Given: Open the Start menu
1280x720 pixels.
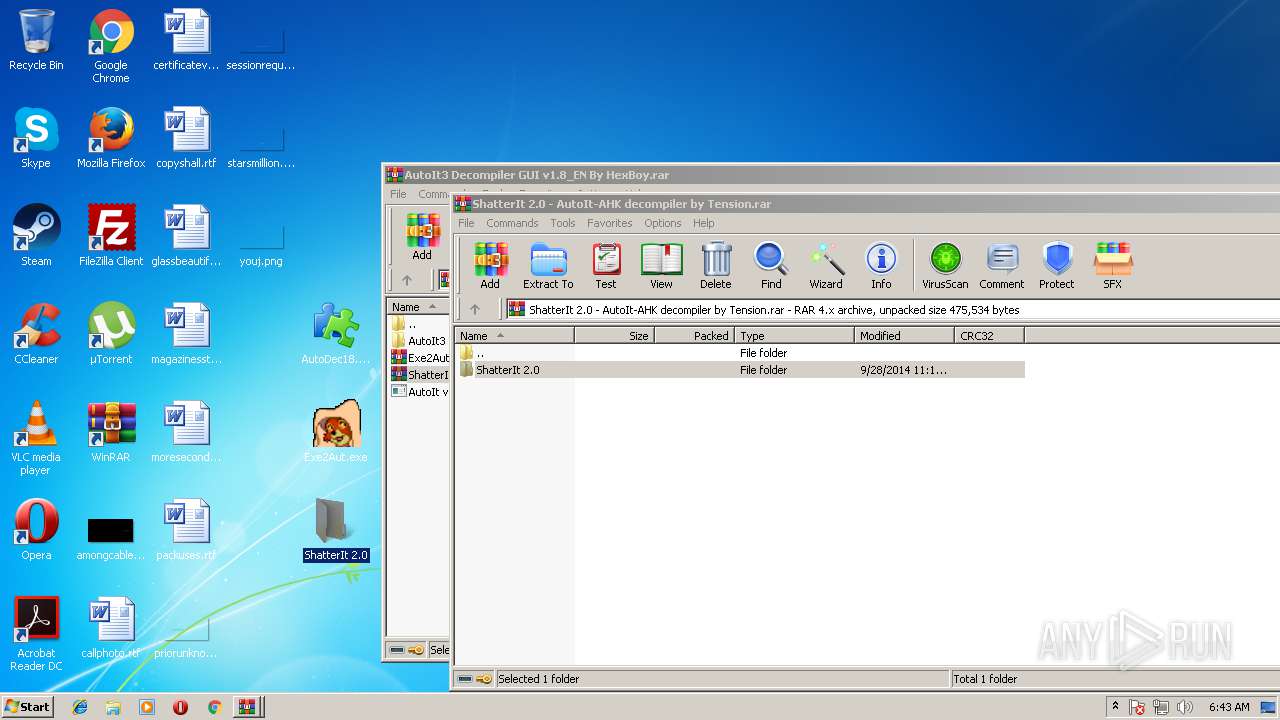Looking at the screenshot, I should click(27, 706).
